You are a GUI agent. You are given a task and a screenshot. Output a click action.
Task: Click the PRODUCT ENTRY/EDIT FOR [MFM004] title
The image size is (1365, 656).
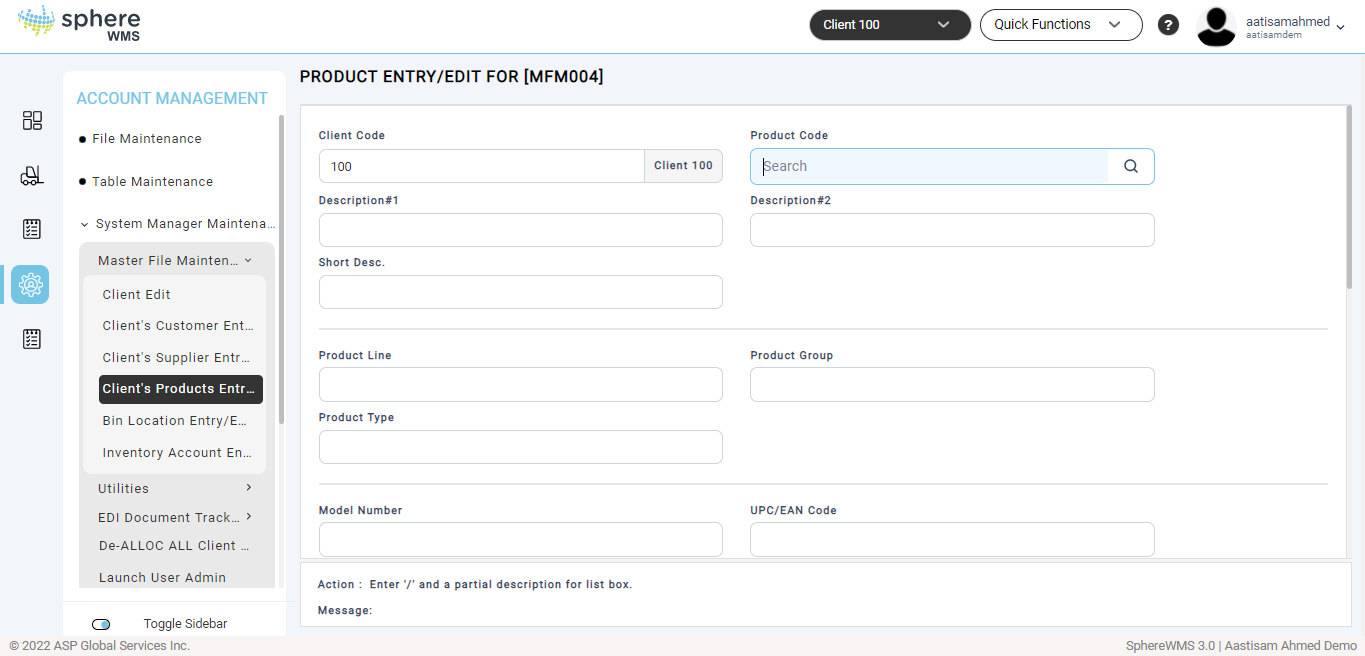451,76
